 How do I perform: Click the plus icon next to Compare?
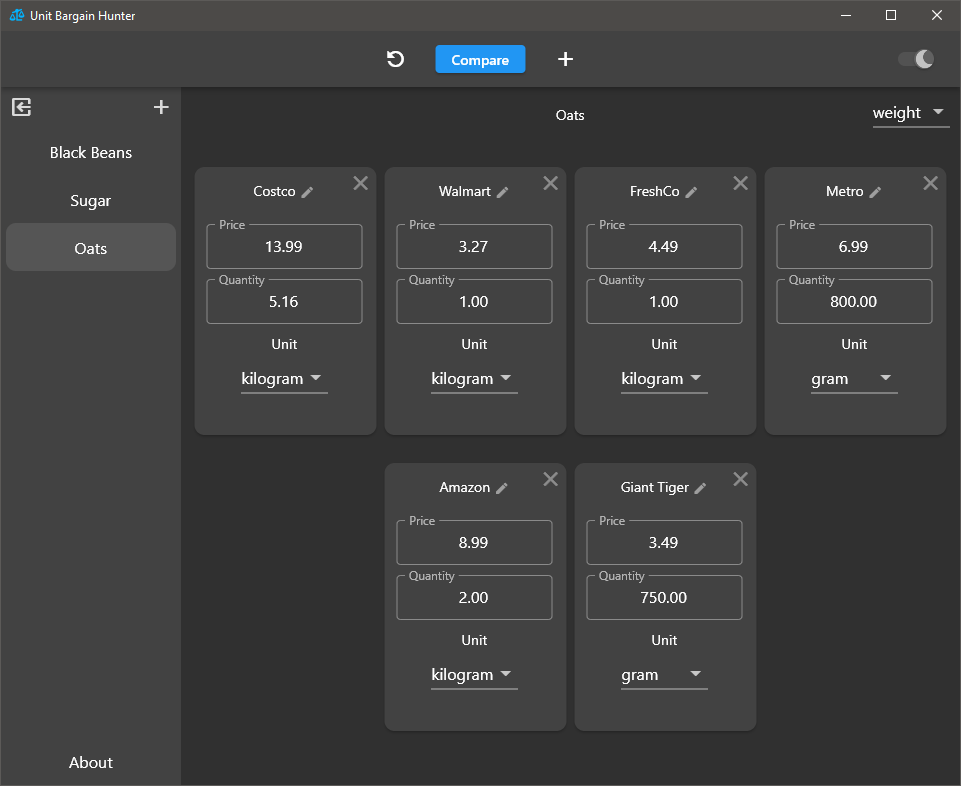point(565,59)
